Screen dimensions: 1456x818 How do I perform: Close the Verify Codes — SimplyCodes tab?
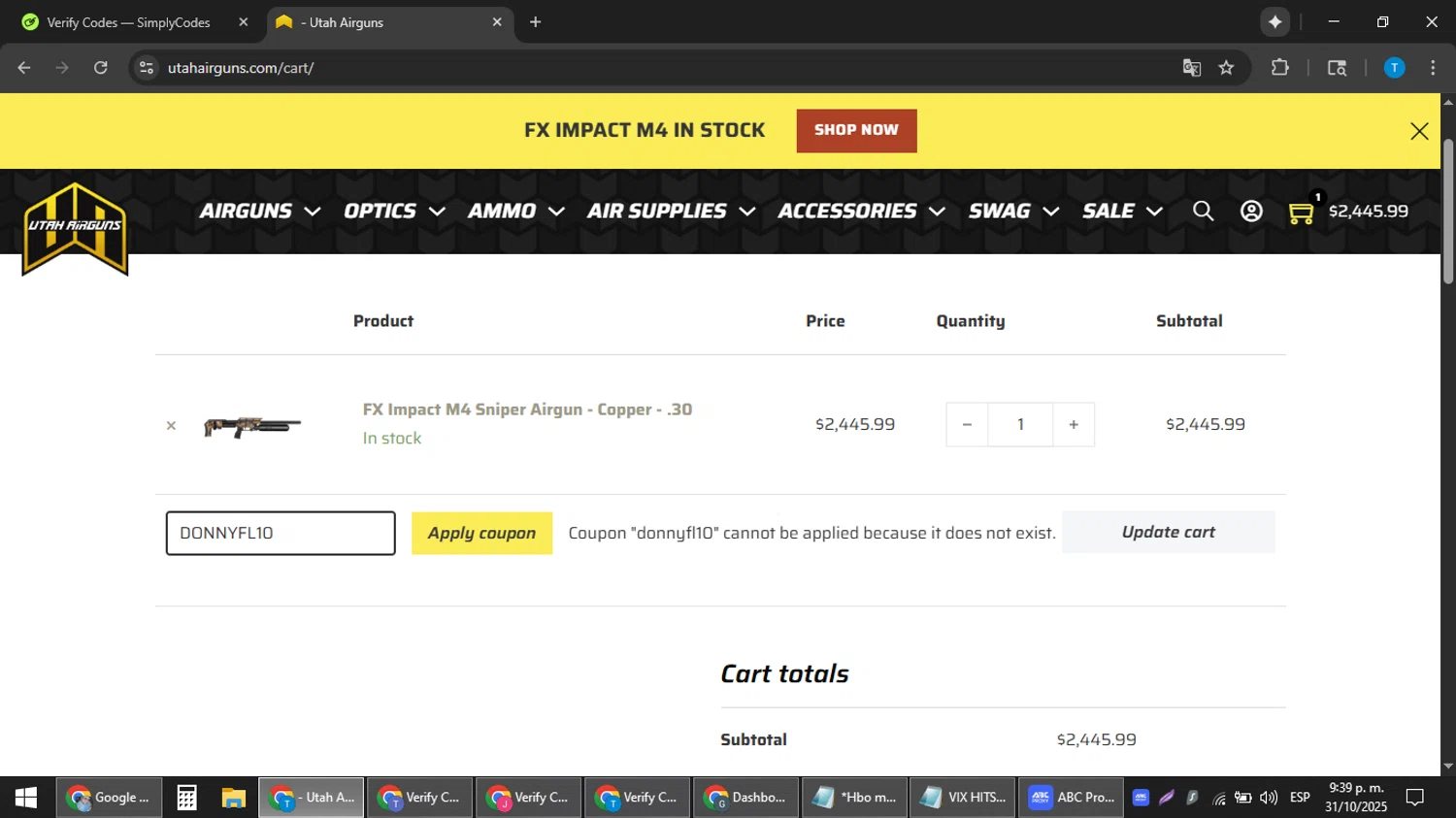(x=244, y=22)
